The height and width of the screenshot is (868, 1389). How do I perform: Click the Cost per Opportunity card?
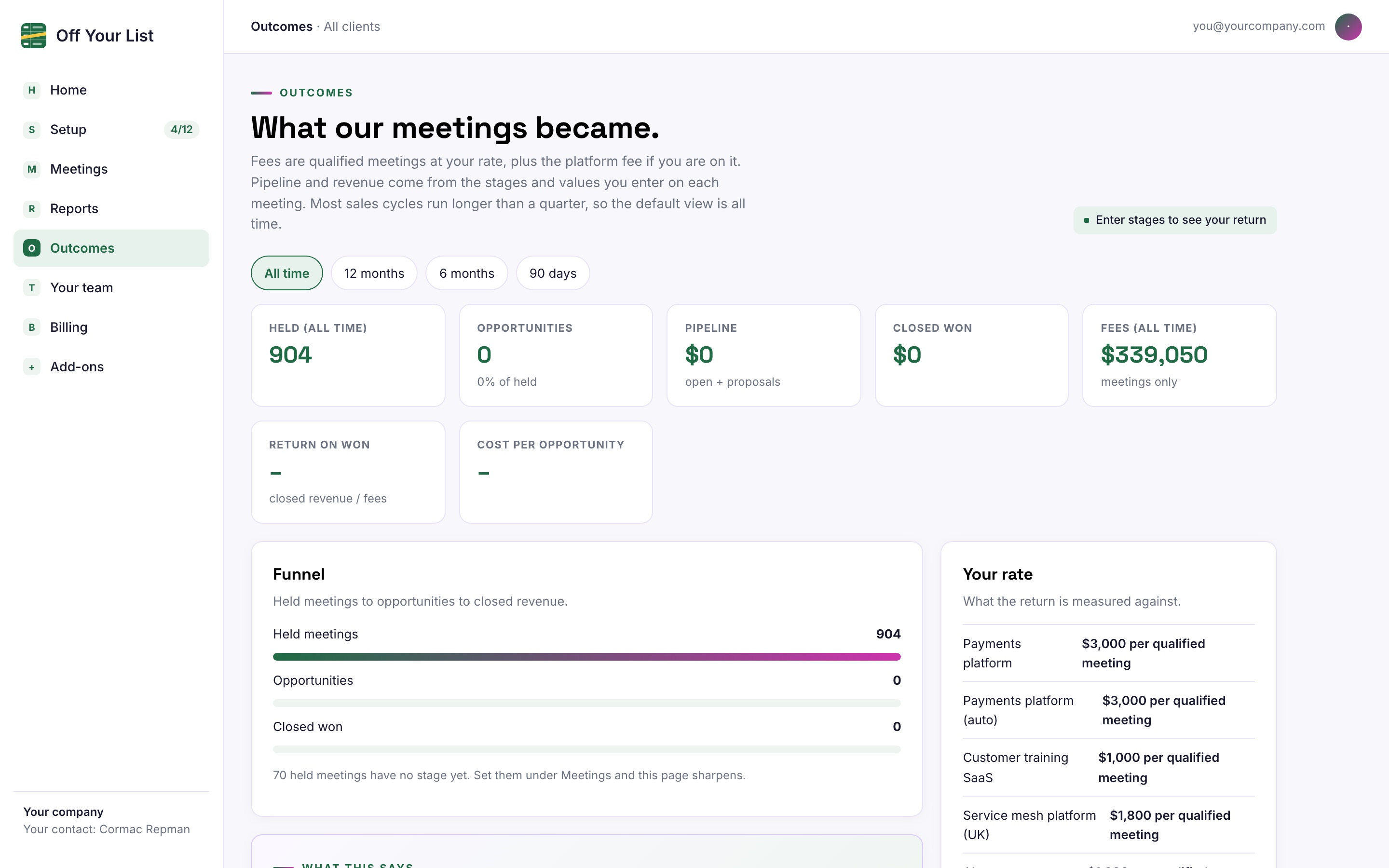[x=556, y=472]
